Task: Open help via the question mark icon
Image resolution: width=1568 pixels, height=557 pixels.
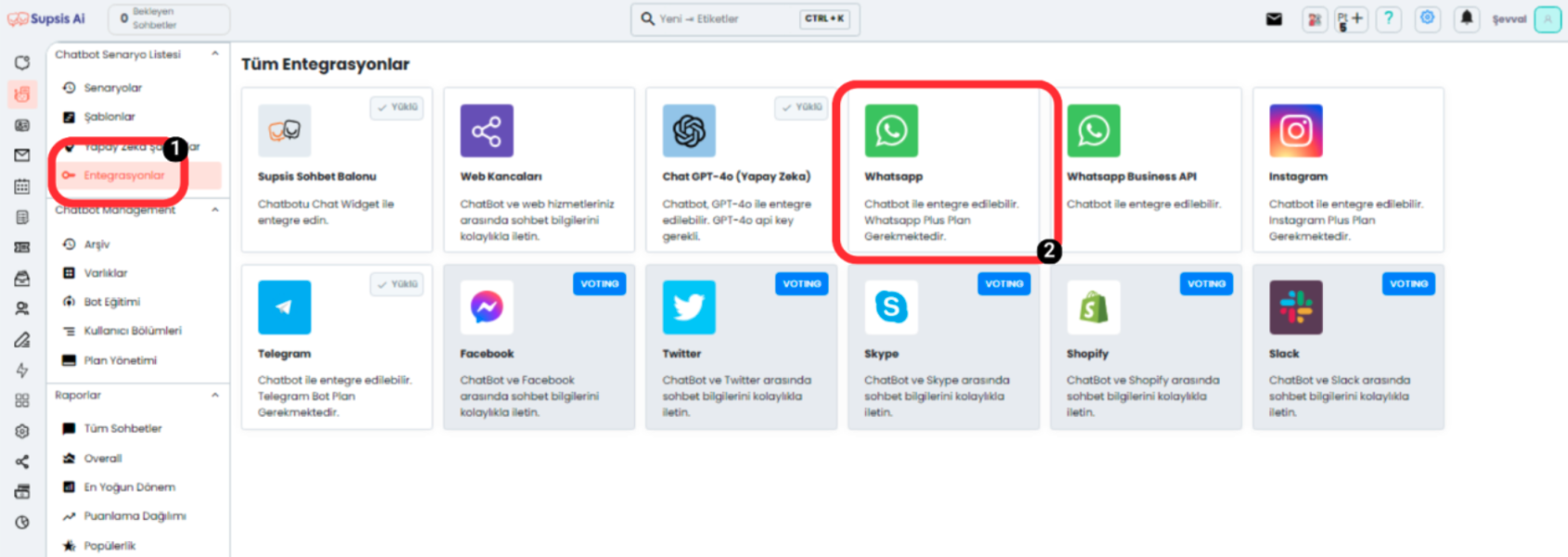Action: click(x=1388, y=19)
